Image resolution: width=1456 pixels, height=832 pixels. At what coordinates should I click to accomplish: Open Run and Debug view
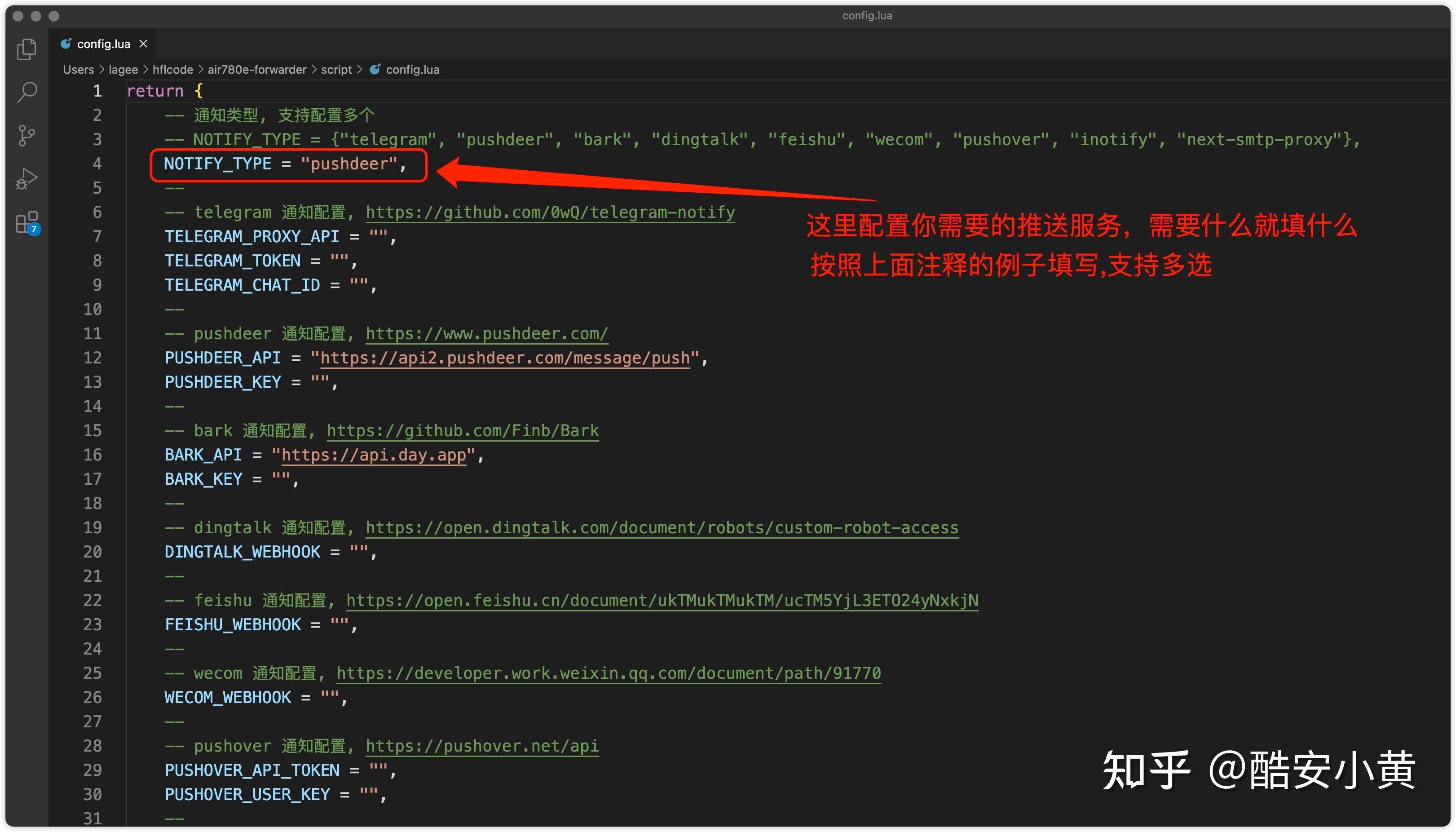27,179
